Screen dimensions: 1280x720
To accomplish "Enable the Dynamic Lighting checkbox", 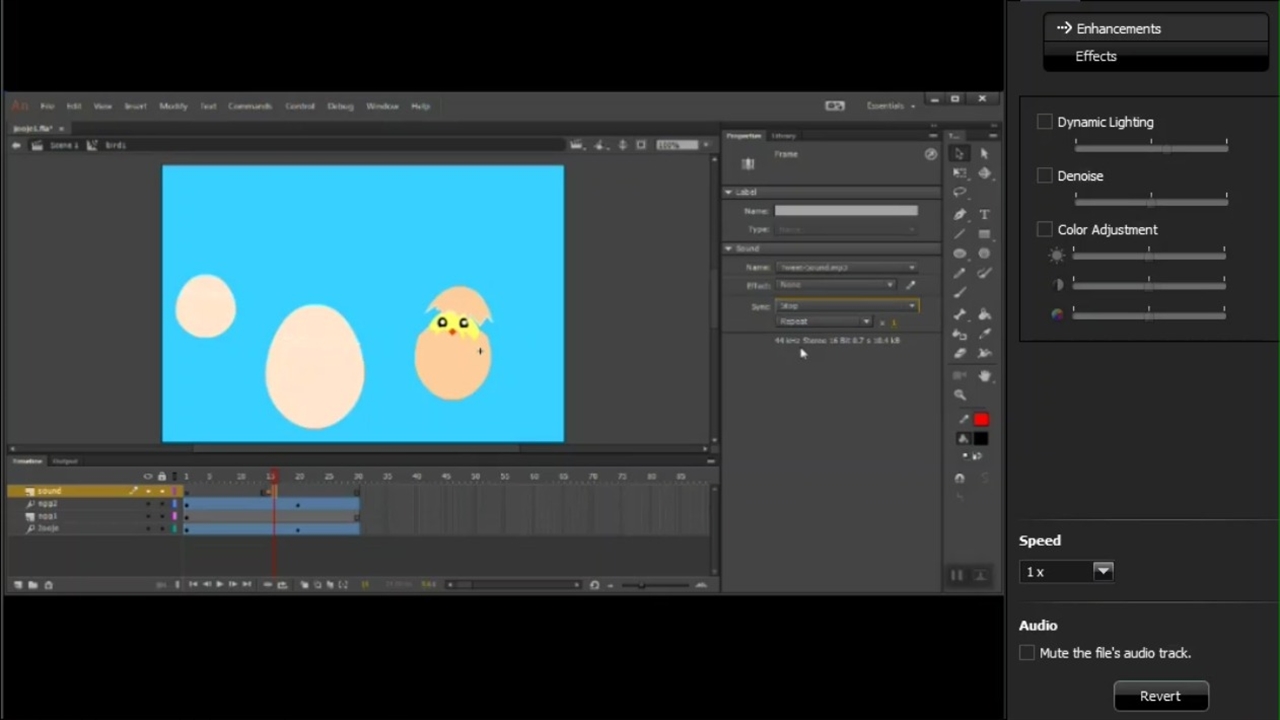I will pyautogui.click(x=1045, y=122).
